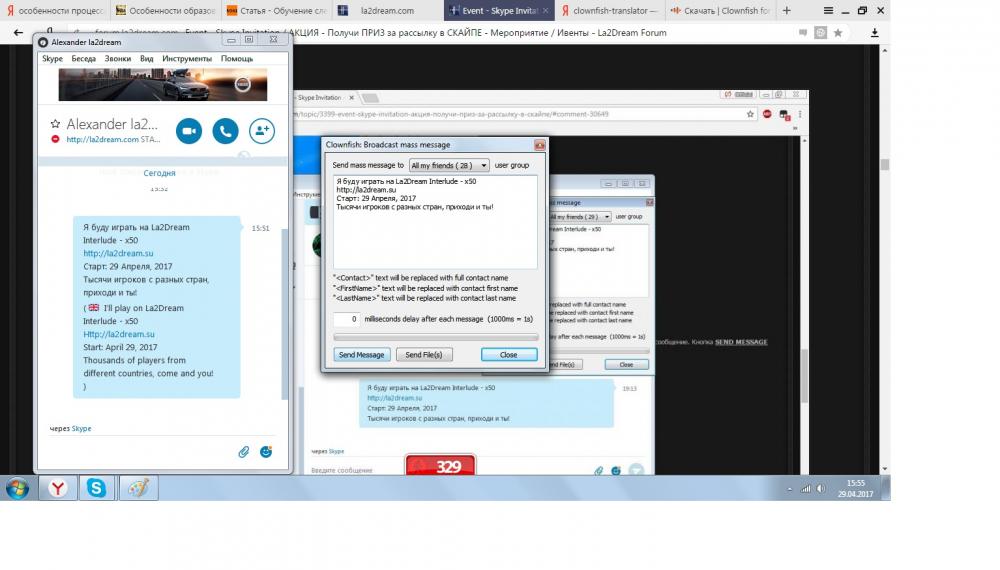Screen dimensions: 1000x570
Task: Click the Send File(s) button
Action: 424,355
